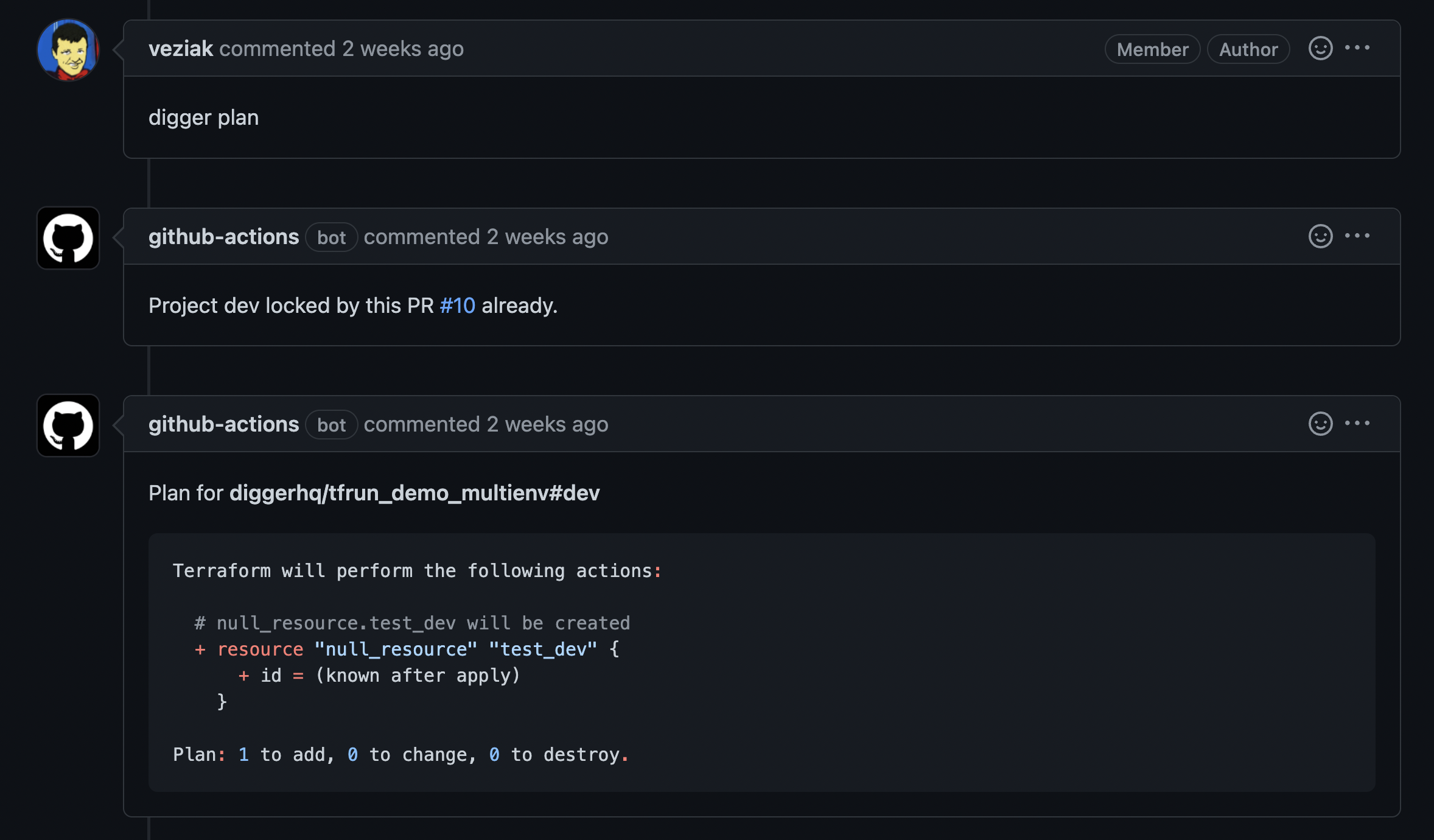The width and height of the screenshot is (1434, 840).
Task: Click the Member badge label
Action: [1152, 49]
